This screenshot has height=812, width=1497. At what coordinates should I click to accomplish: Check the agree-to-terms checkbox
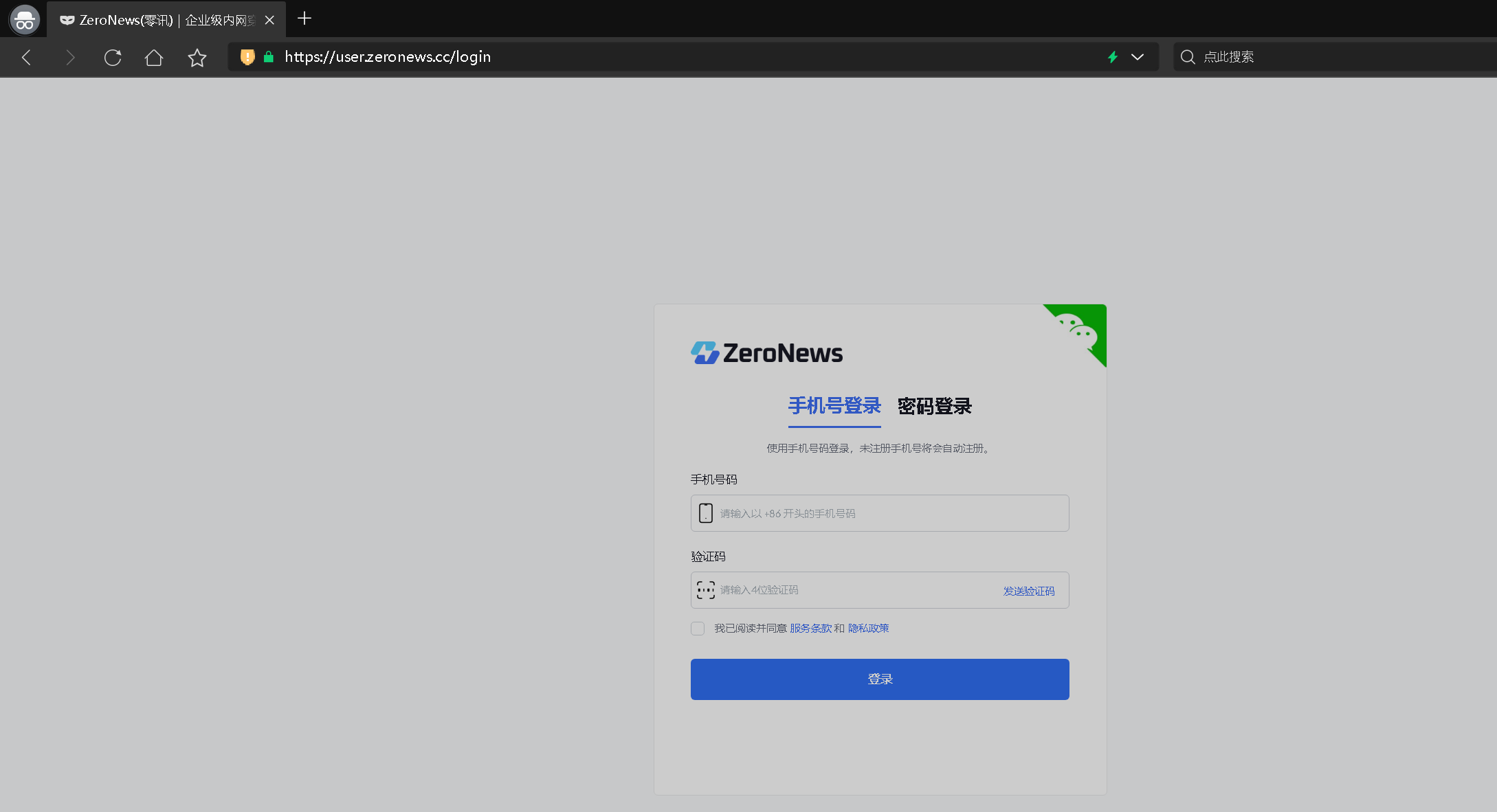[x=698, y=629]
